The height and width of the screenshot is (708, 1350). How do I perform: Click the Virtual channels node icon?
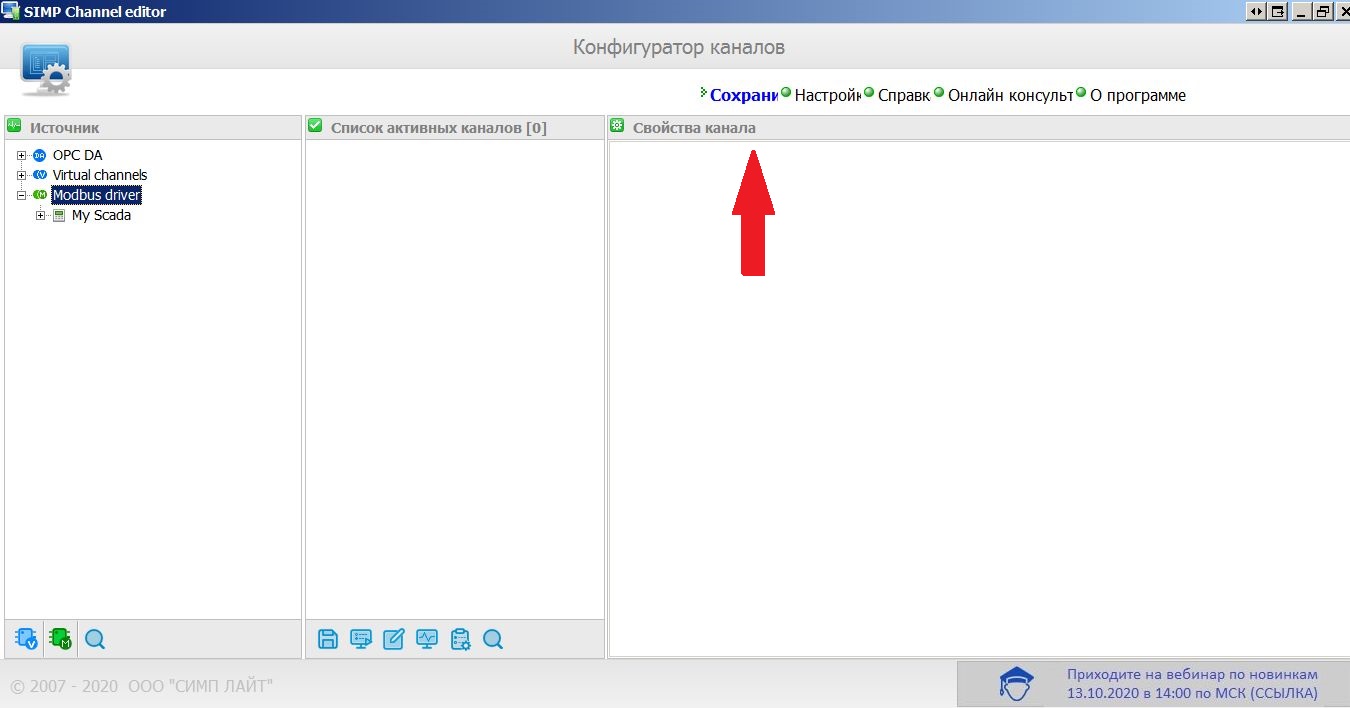tap(40, 175)
